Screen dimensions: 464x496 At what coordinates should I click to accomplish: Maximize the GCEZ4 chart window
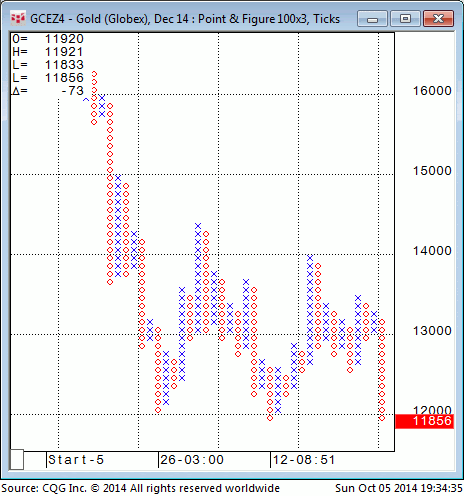(x=405, y=18)
